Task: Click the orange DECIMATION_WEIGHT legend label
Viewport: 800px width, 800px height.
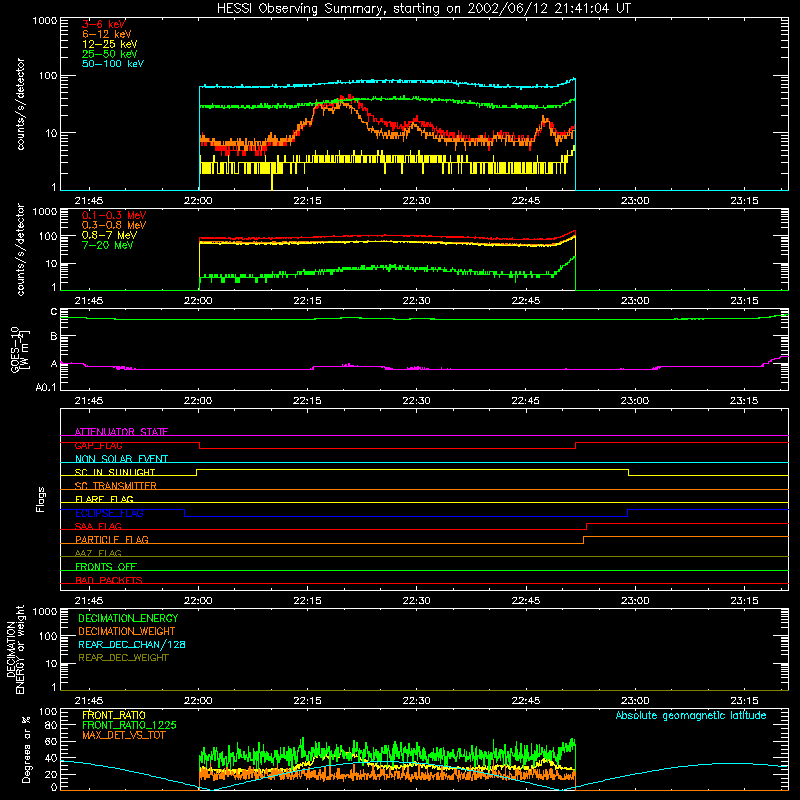Action: click(127, 631)
